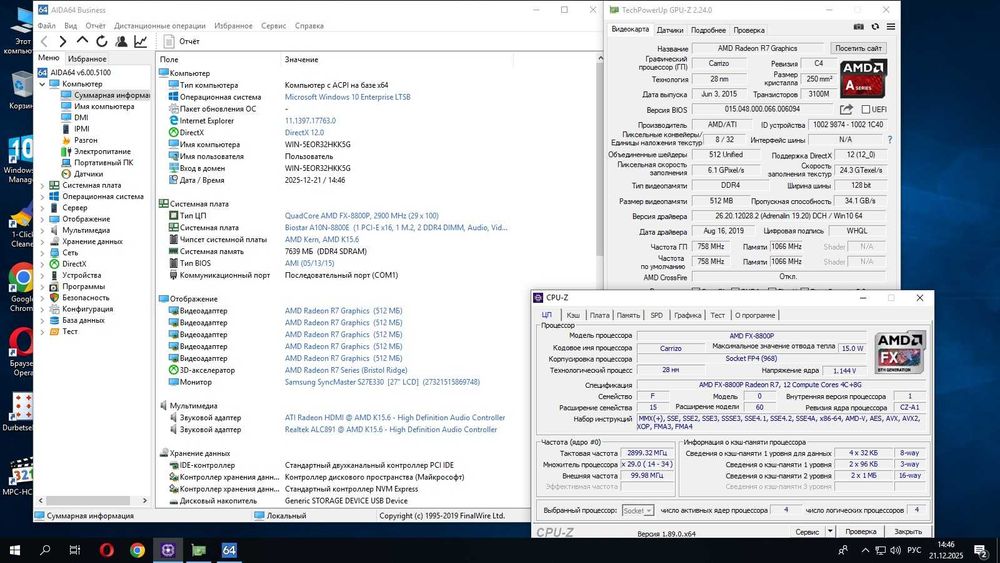Open GPU-Z Проверка tab
This screenshot has width=1000, height=563.
(x=749, y=30)
